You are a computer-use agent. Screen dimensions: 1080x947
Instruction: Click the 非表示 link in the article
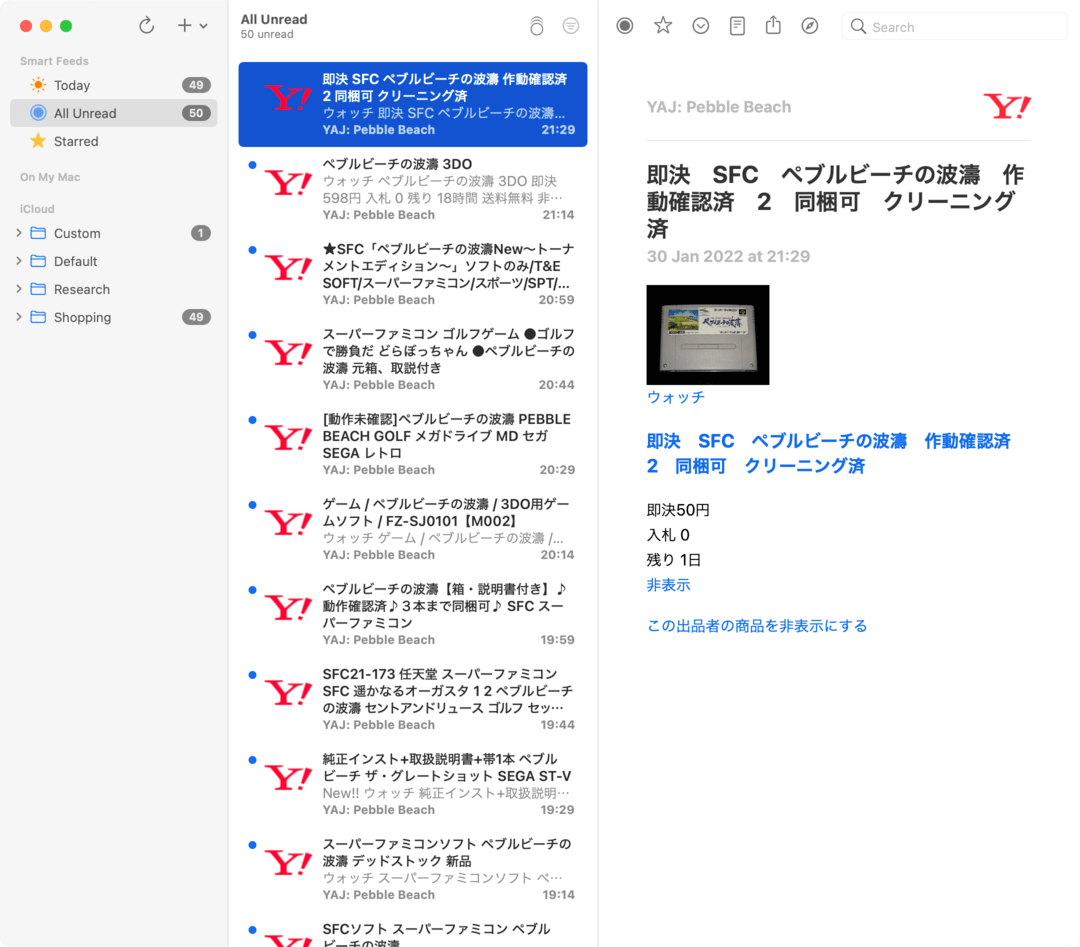[x=669, y=585]
